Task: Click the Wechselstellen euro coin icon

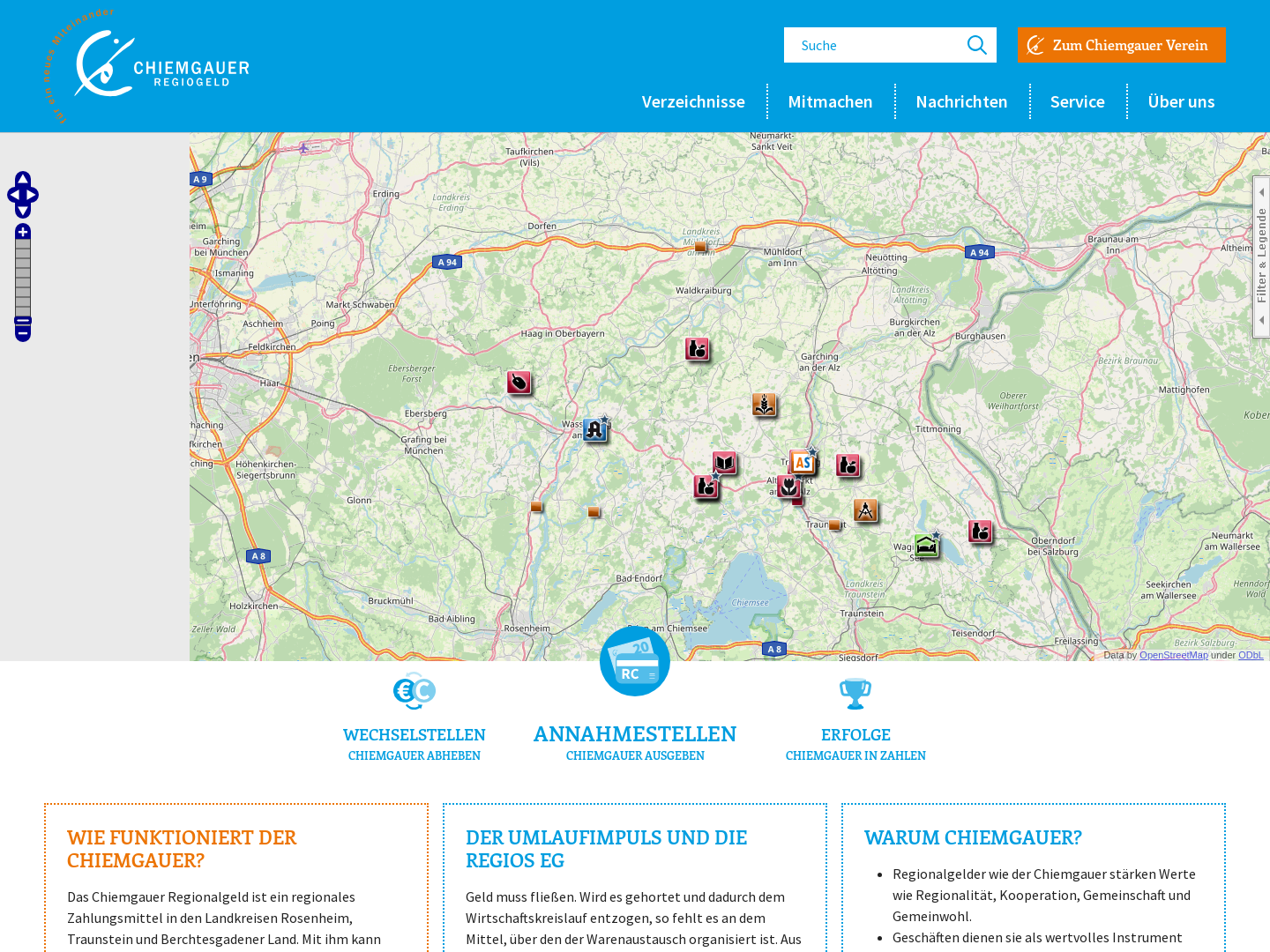Action: tap(415, 692)
